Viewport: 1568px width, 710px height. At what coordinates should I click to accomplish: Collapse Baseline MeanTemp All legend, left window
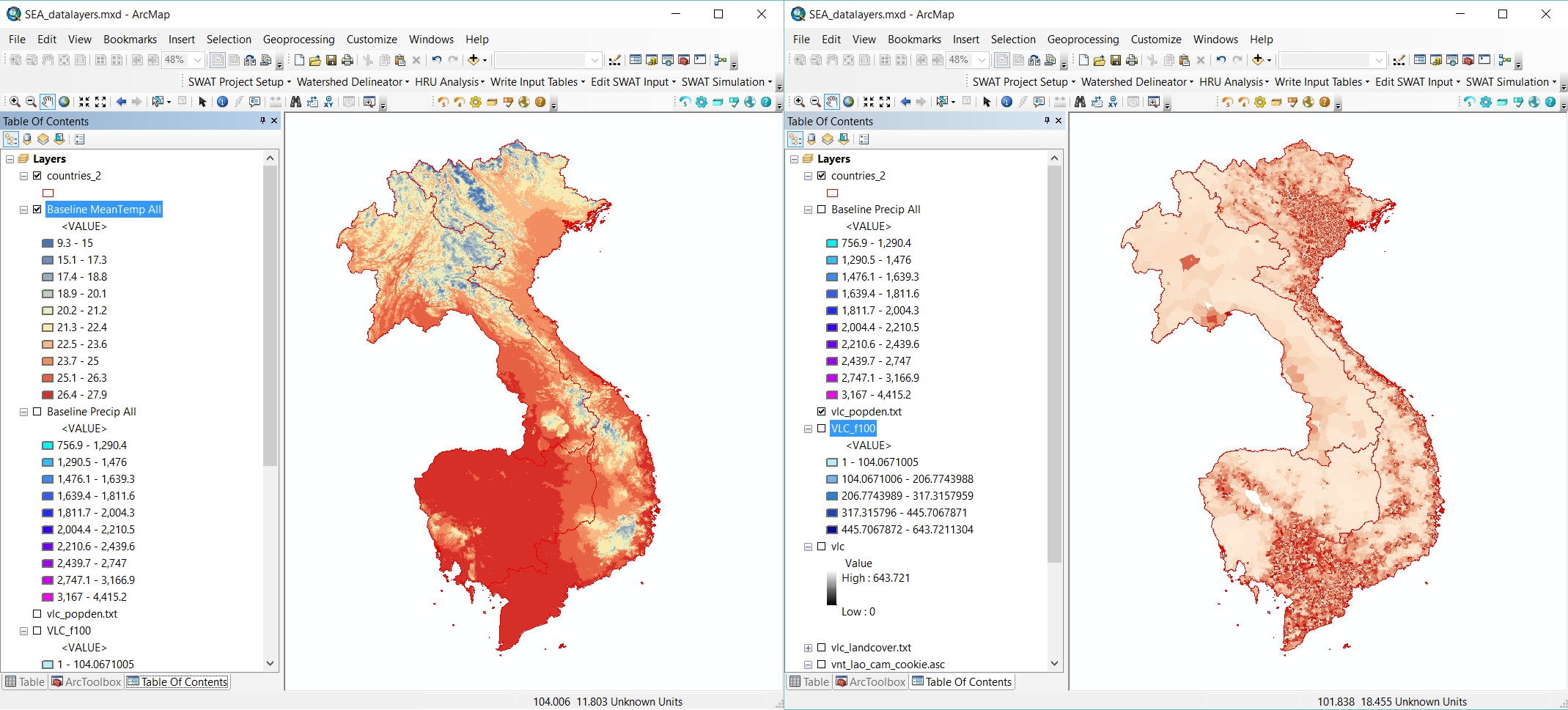[x=23, y=210]
